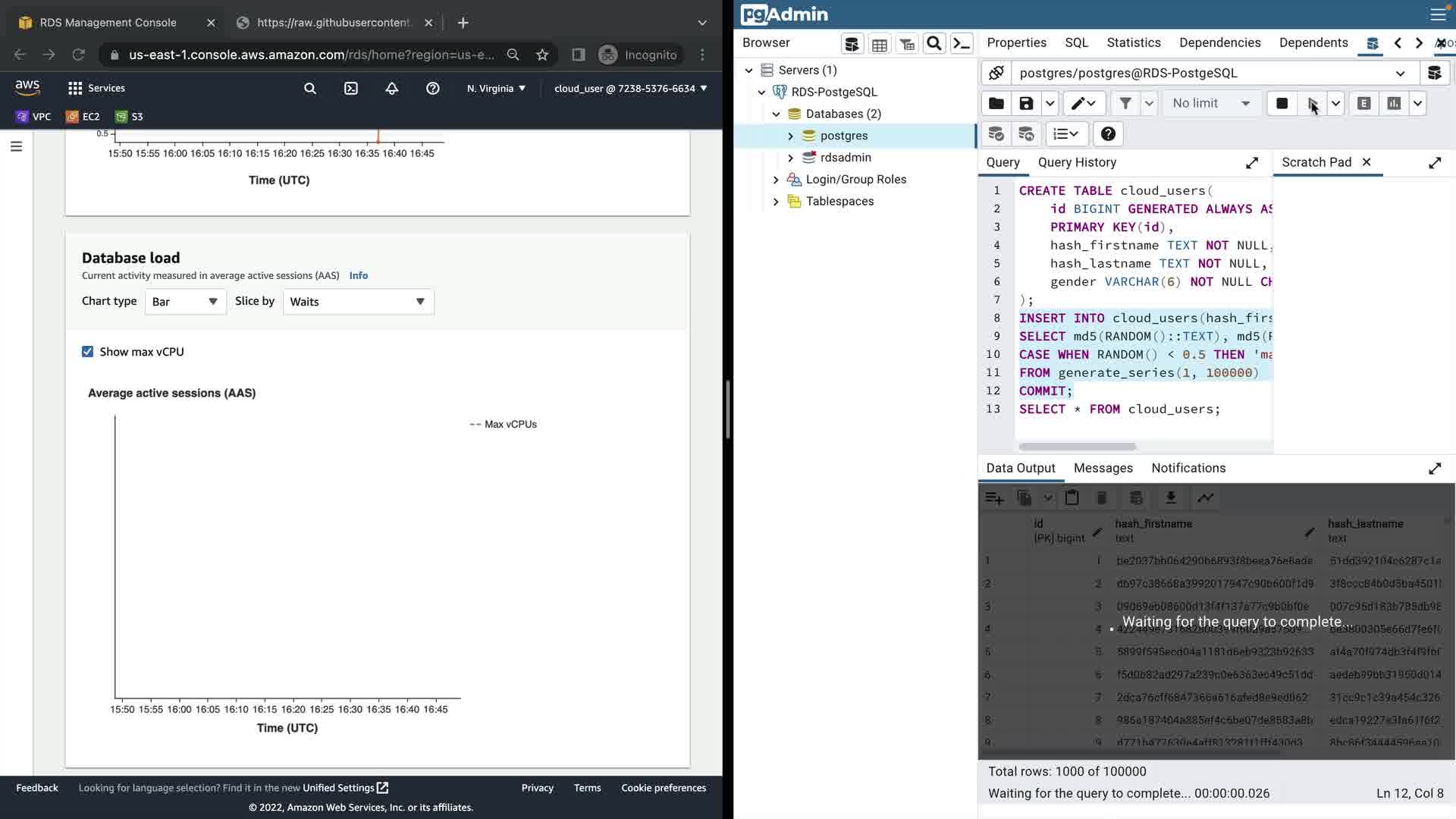Screen dimensions: 1456x819
Task: Open the No limit rows dropdown
Action: pyautogui.click(x=1210, y=103)
